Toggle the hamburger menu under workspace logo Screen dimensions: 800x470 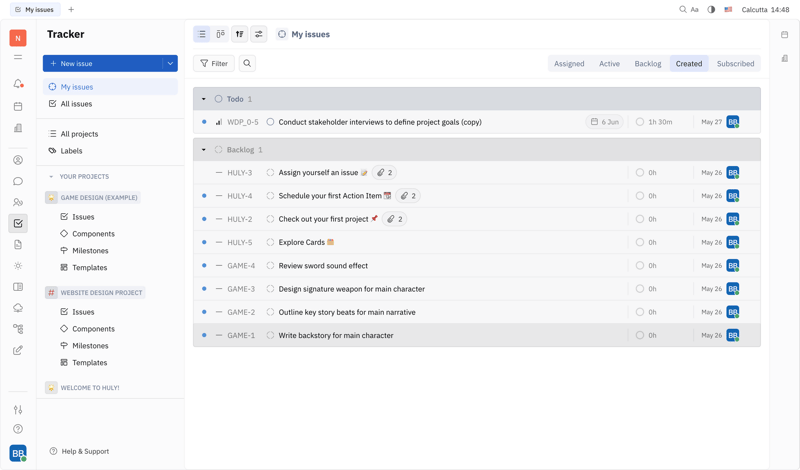point(18,57)
